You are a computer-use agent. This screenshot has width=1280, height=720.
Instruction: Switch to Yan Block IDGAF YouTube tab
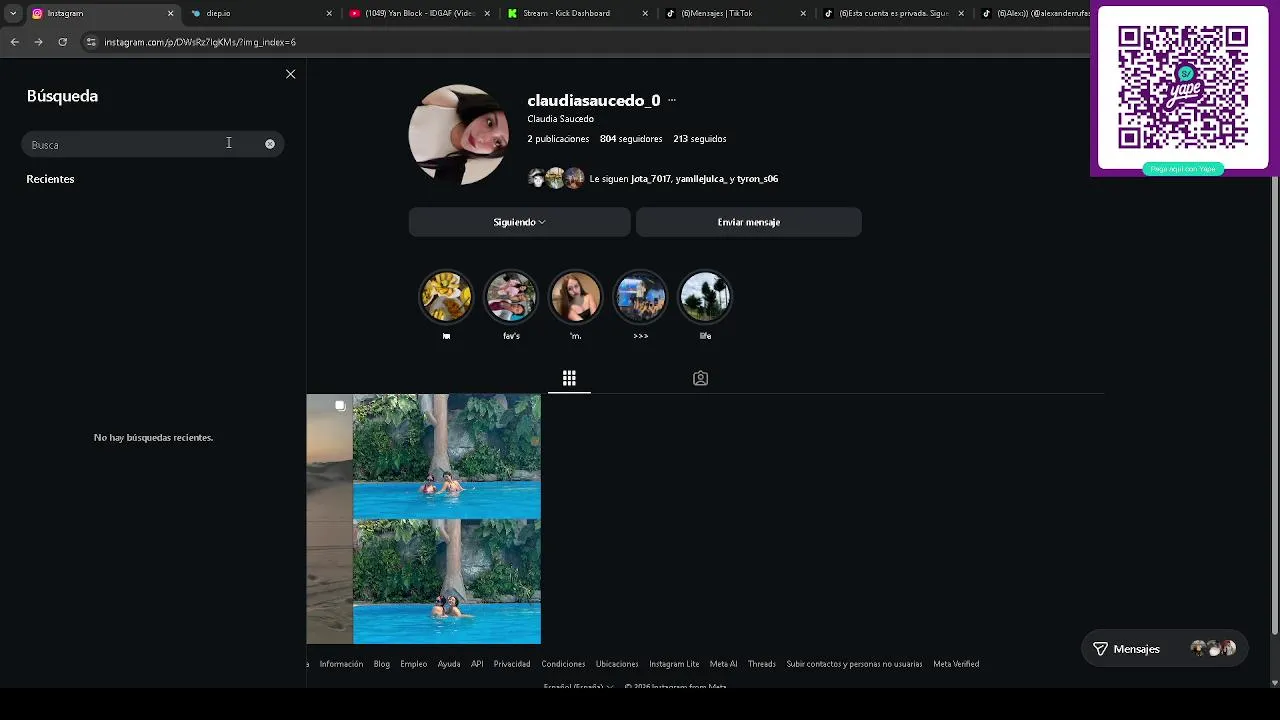point(418,13)
